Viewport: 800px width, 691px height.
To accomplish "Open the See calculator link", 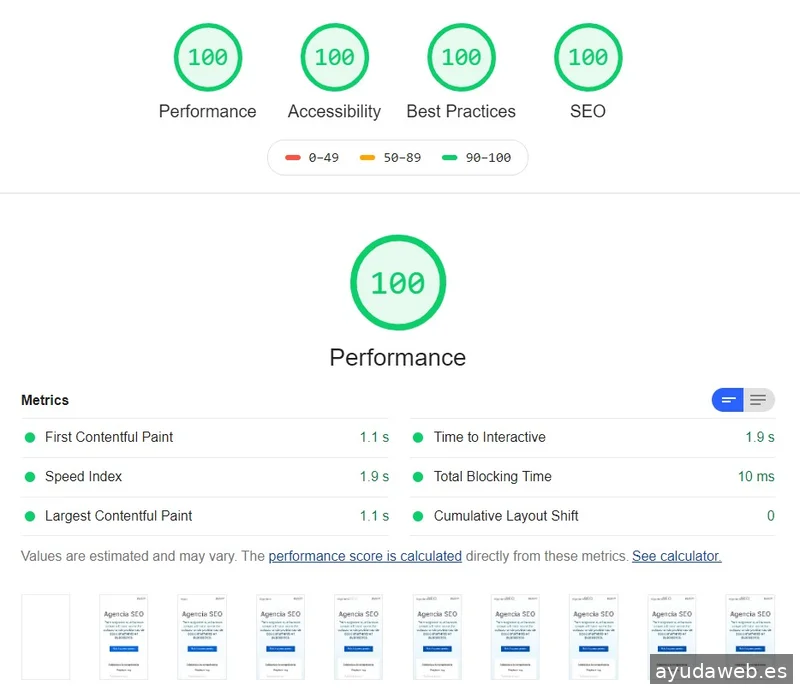I will 676,556.
